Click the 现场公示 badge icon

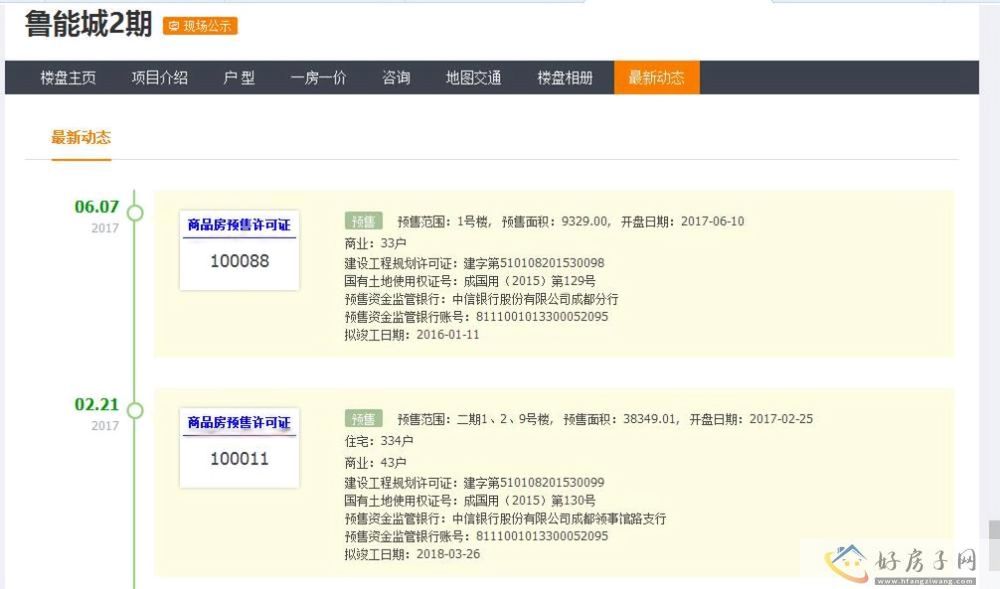pyautogui.click(x=200, y=26)
